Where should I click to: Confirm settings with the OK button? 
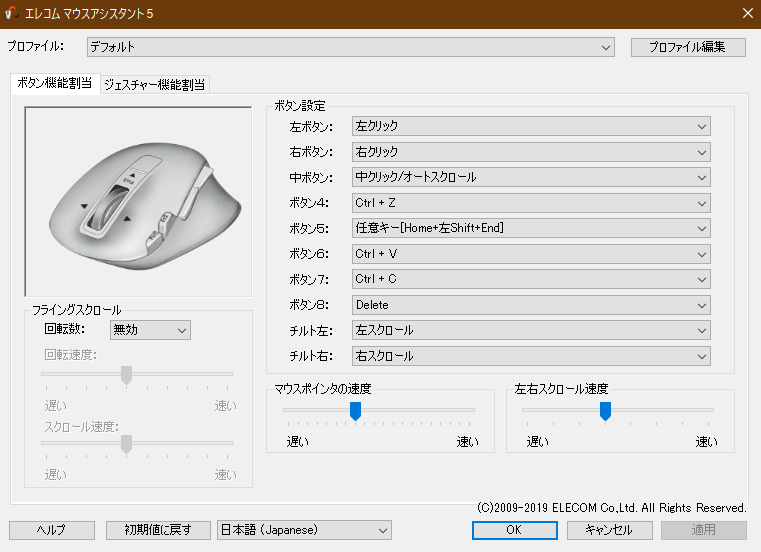point(514,530)
